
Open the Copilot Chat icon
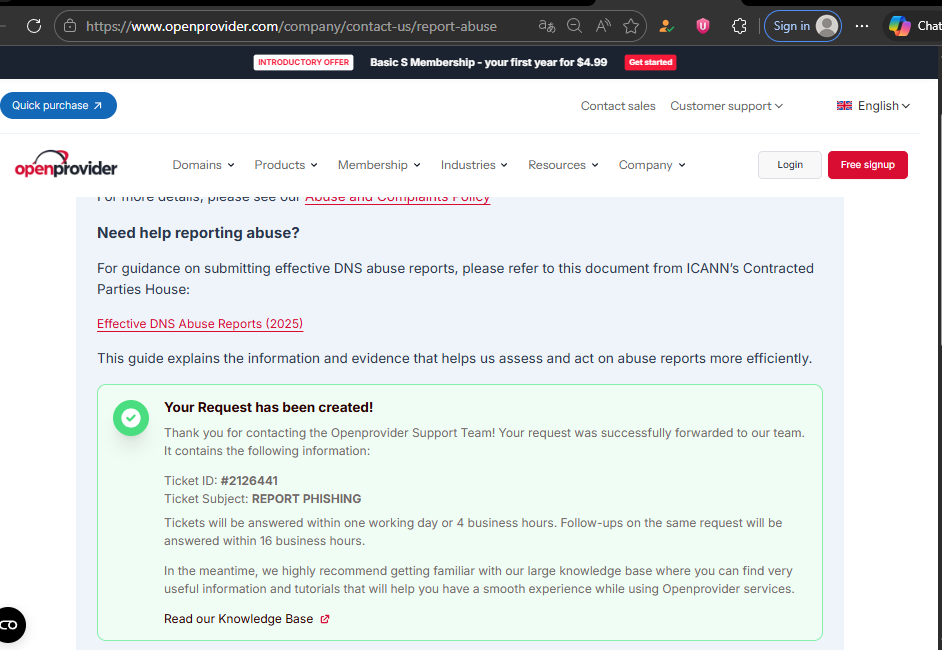(x=900, y=26)
